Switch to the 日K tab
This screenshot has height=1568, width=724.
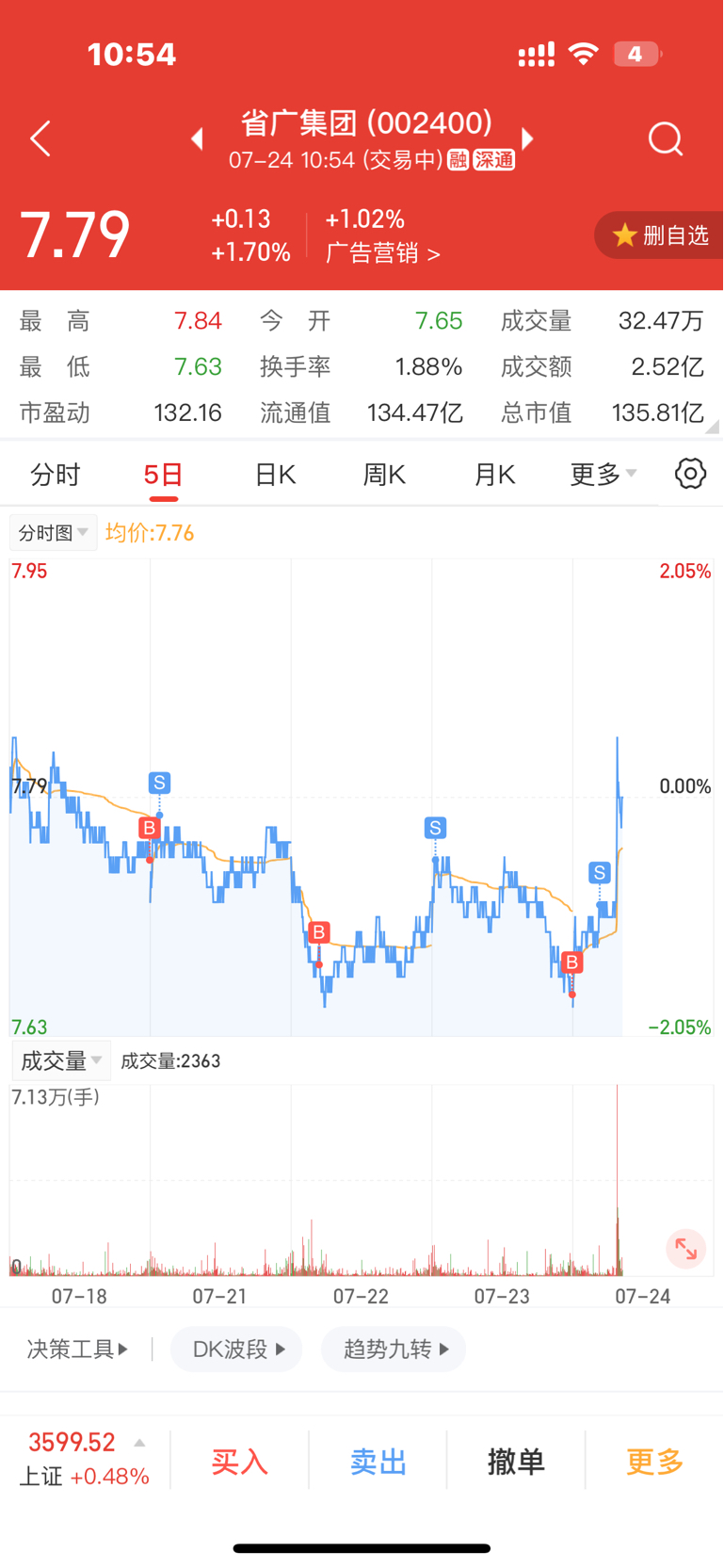[x=275, y=475]
